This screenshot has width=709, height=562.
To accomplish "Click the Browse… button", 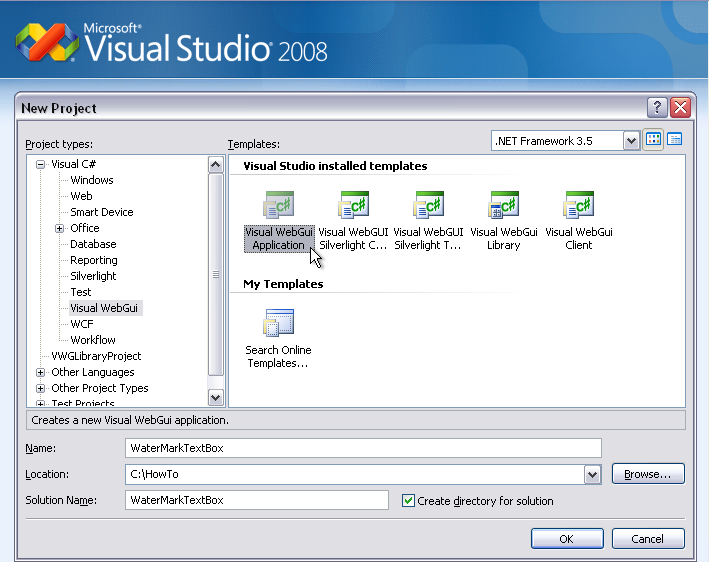I will 648,474.
